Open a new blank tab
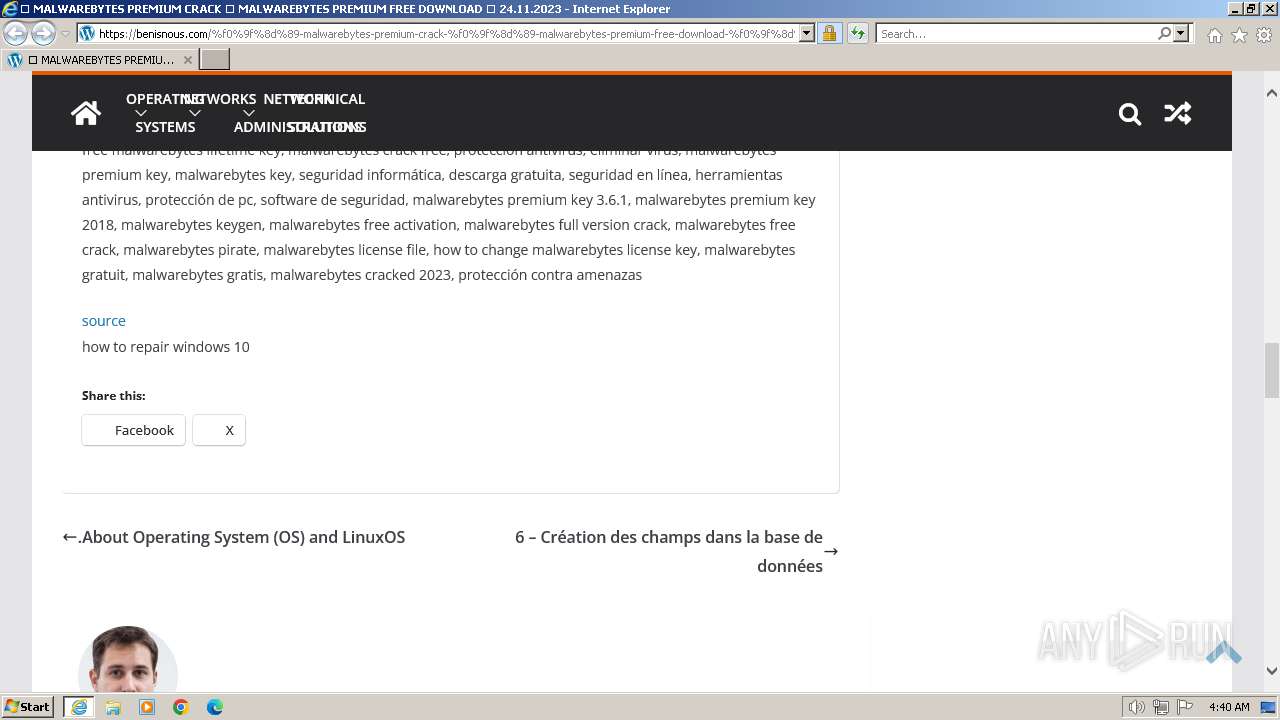The image size is (1280, 720). click(x=215, y=59)
